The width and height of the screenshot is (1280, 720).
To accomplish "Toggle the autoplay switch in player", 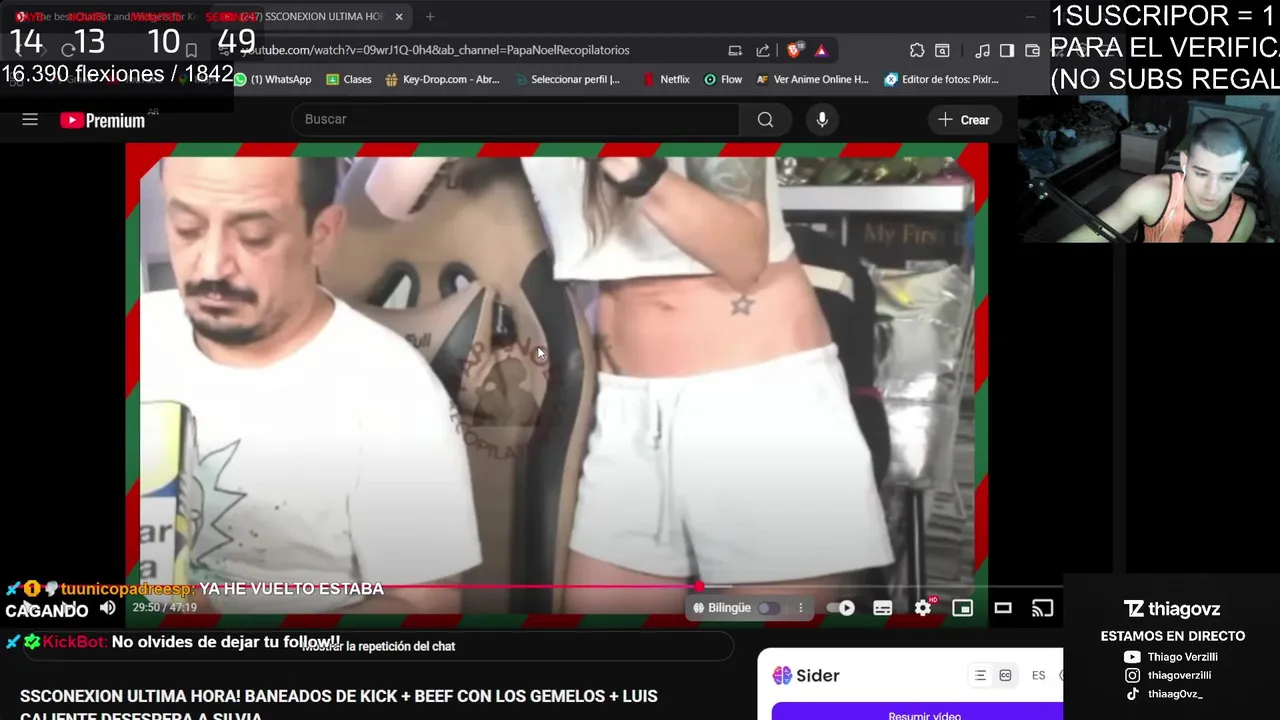I will tap(841, 608).
